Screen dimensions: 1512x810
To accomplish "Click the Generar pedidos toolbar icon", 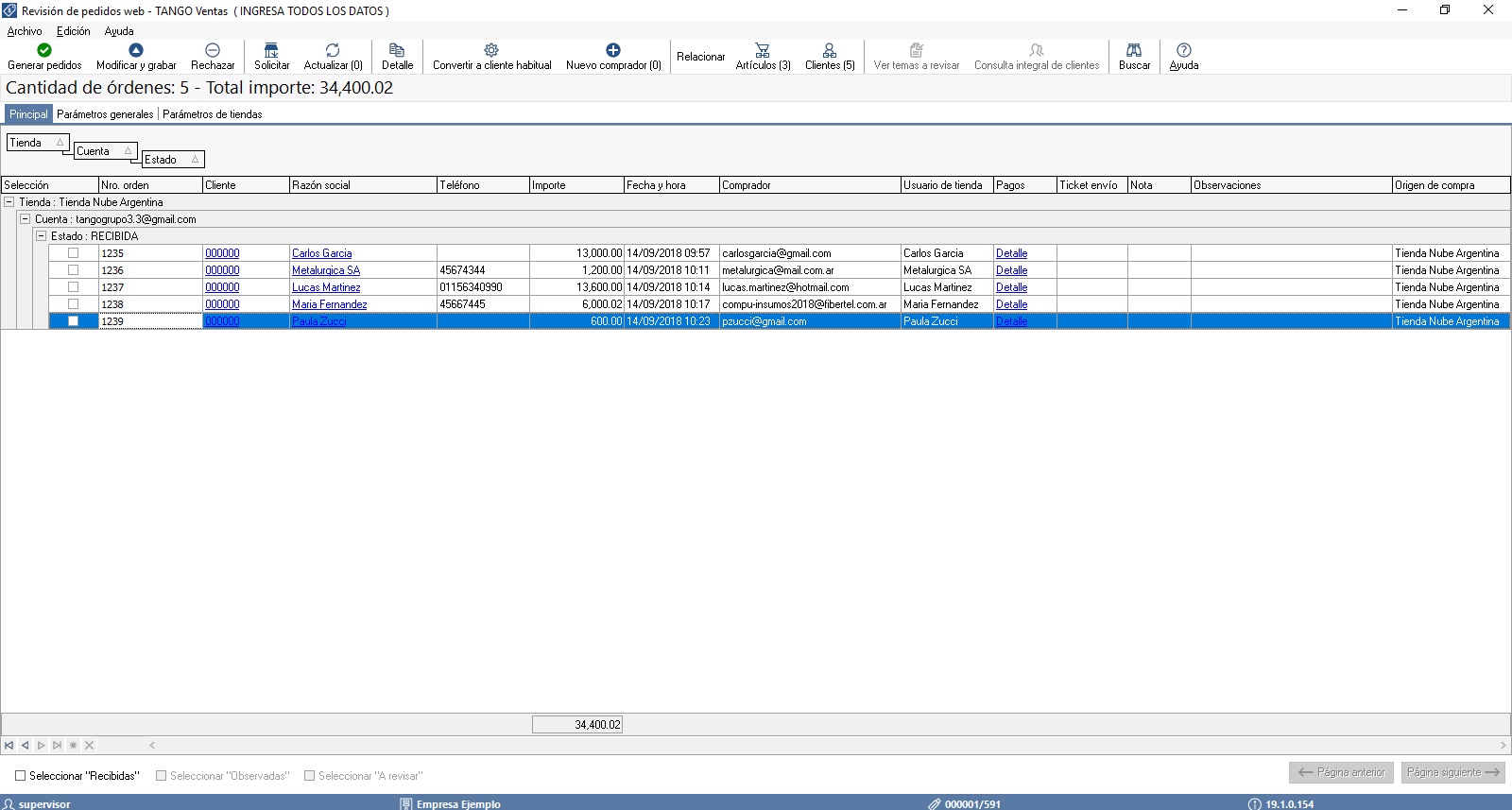I will 44,50.
